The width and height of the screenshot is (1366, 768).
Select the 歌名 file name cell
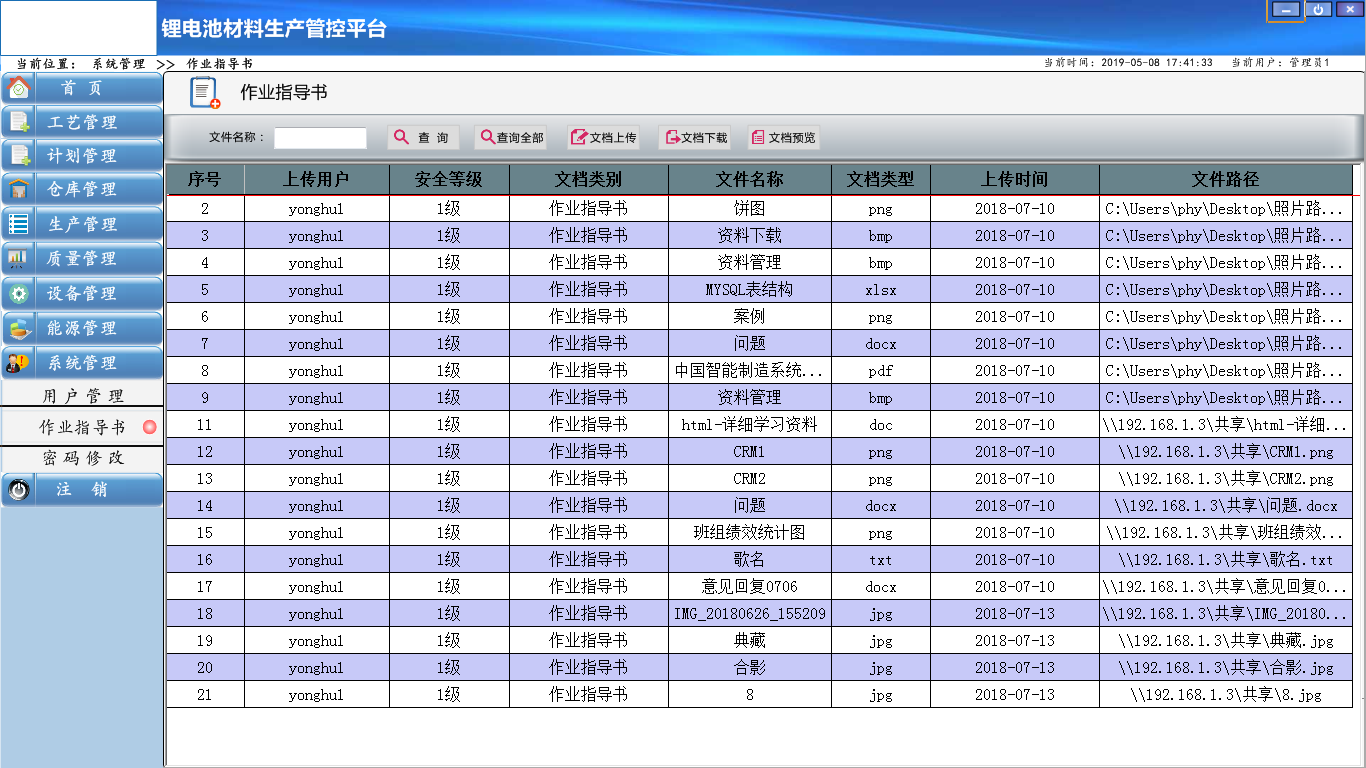[x=750, y=560]
